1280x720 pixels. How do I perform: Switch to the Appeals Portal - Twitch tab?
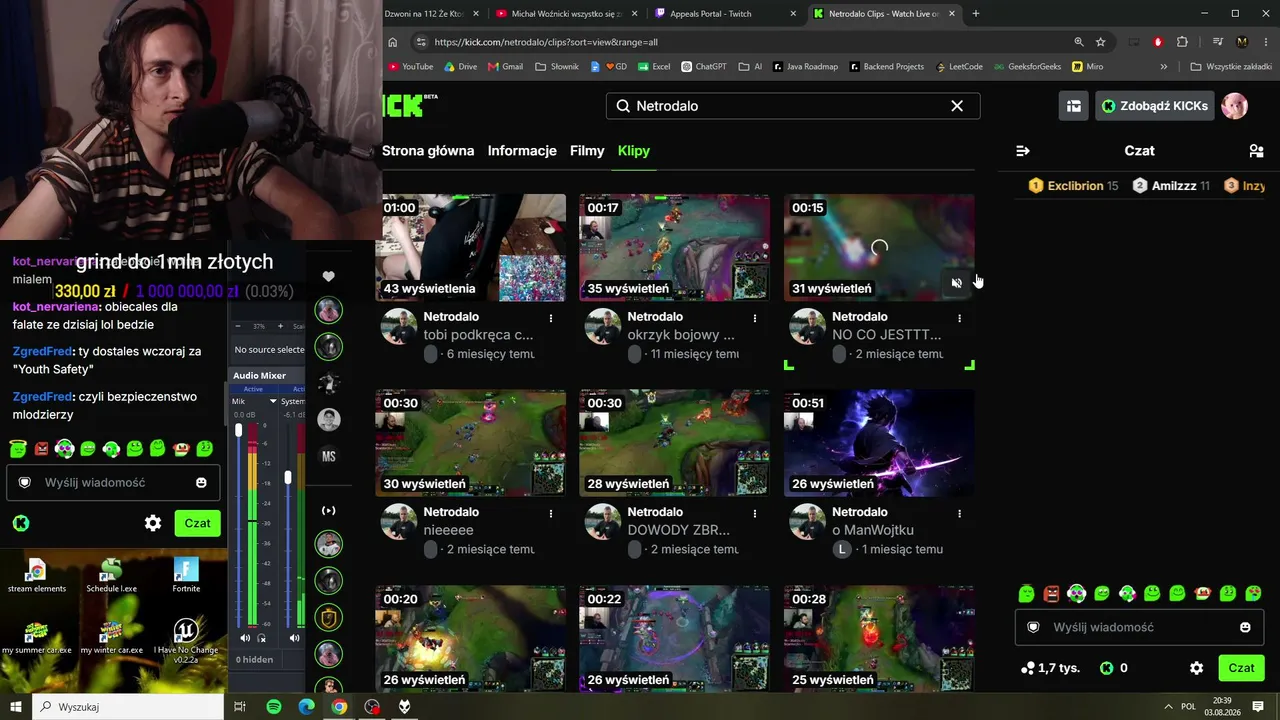point(726,14)
